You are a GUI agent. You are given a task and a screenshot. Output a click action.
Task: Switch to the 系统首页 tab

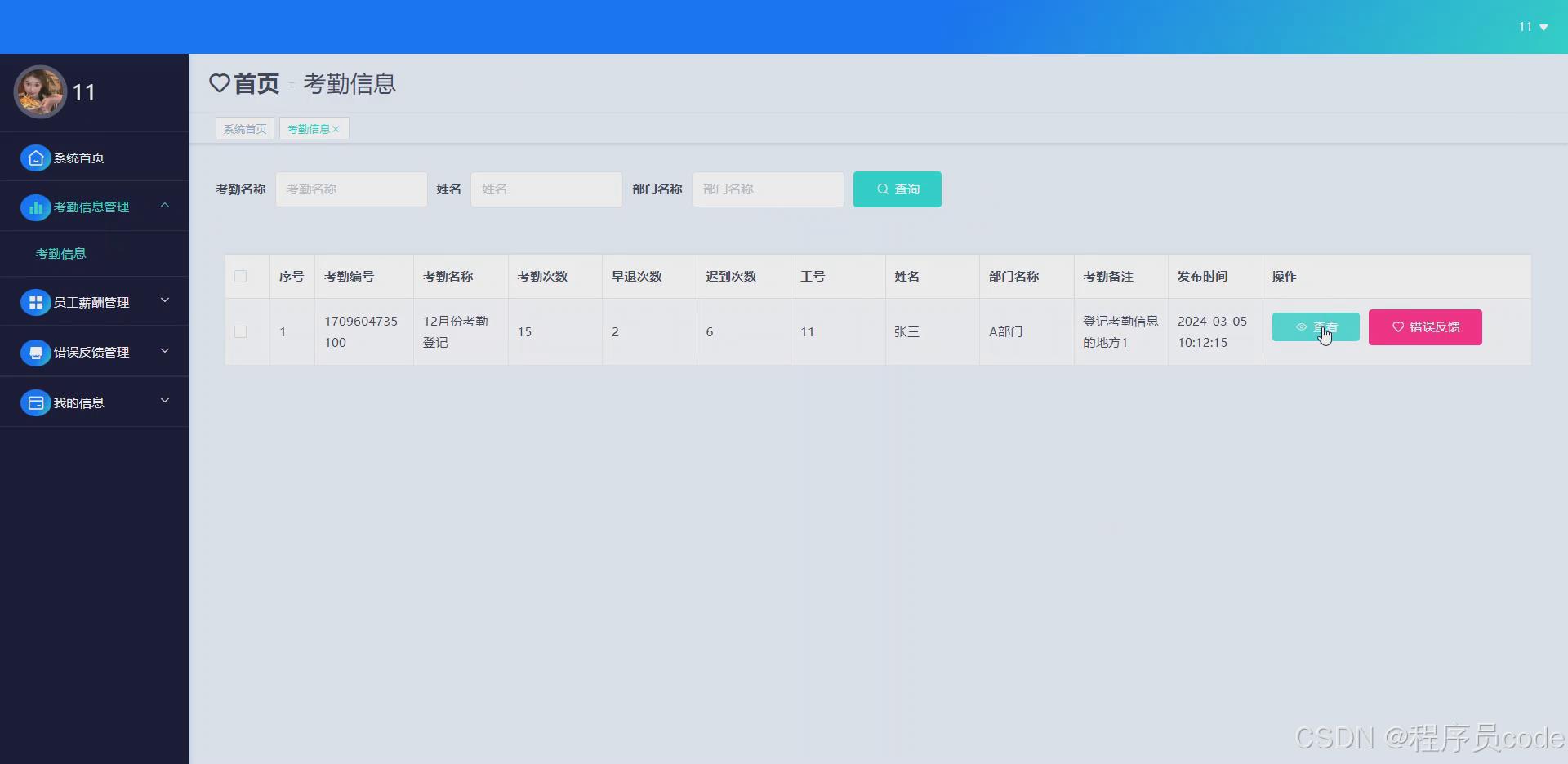[x=244, y=128]
